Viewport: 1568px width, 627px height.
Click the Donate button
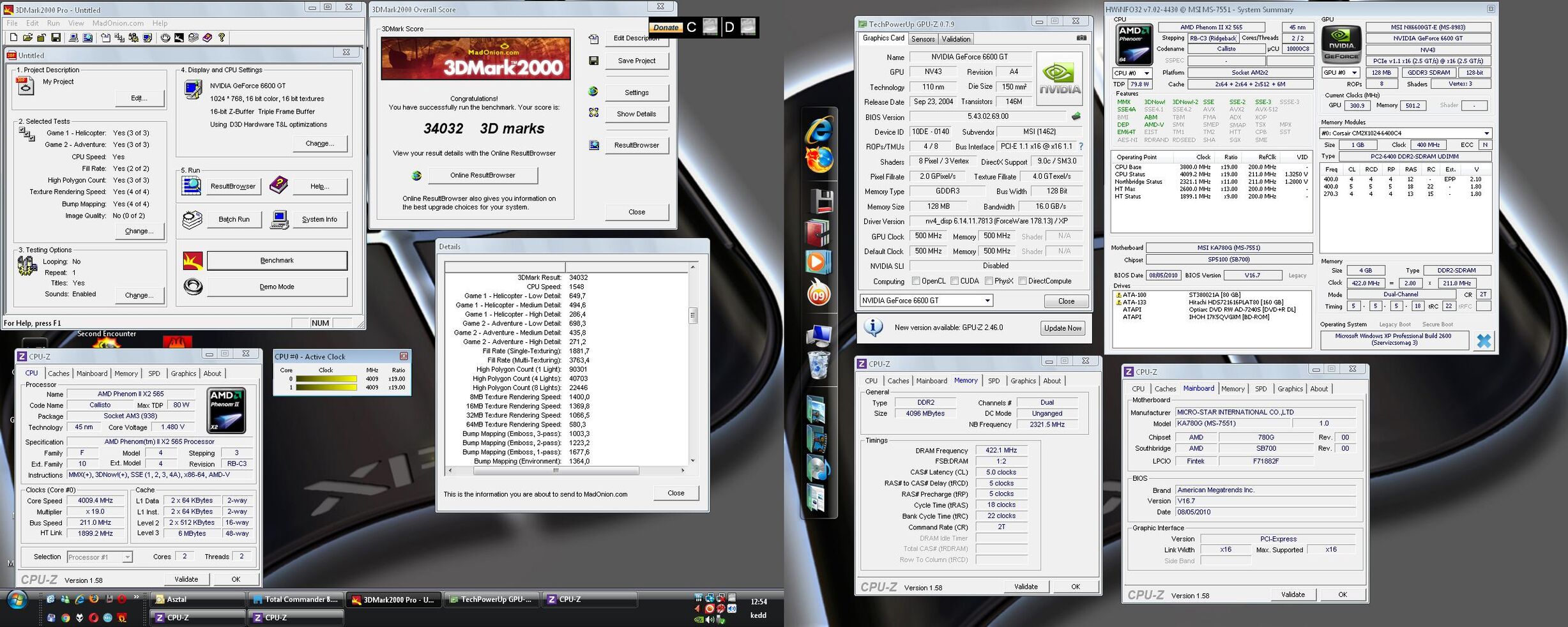coord(666,27)
